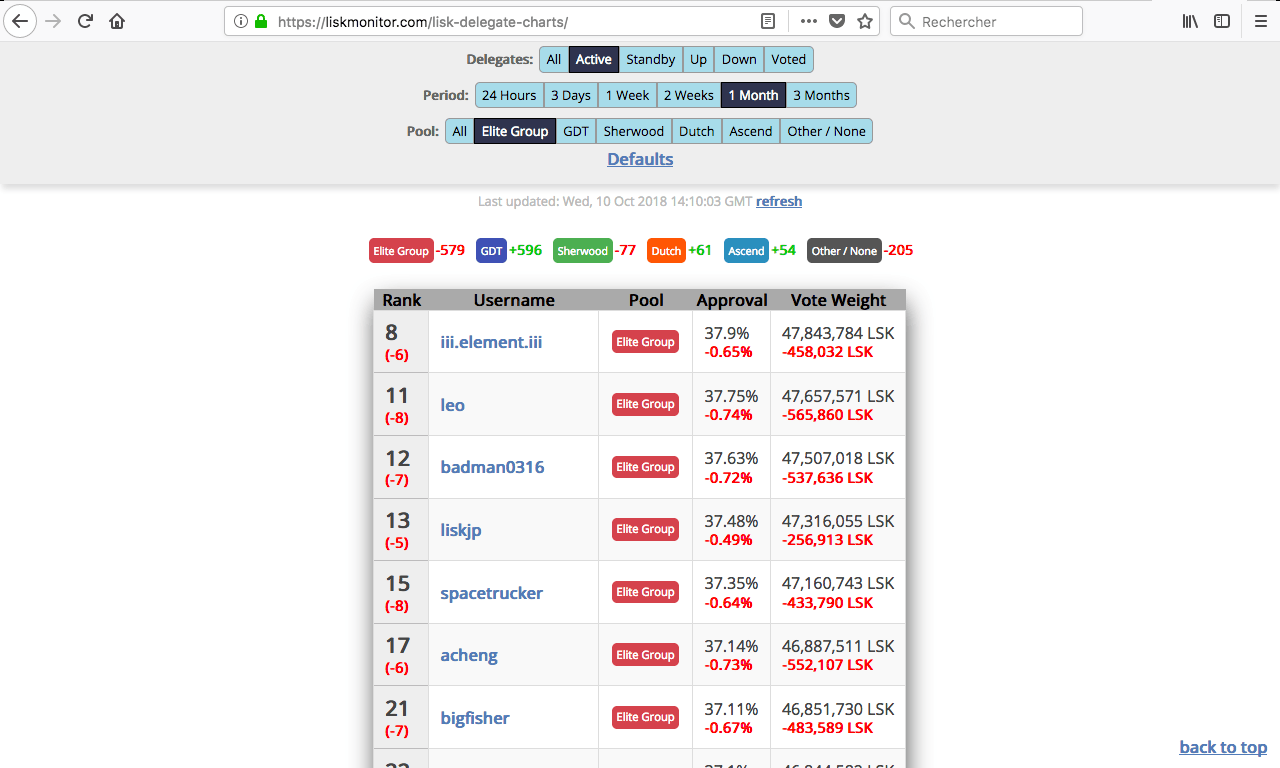Open the Pocket save icon
The width and height of the screenshot is (1280, 768).
837,21
